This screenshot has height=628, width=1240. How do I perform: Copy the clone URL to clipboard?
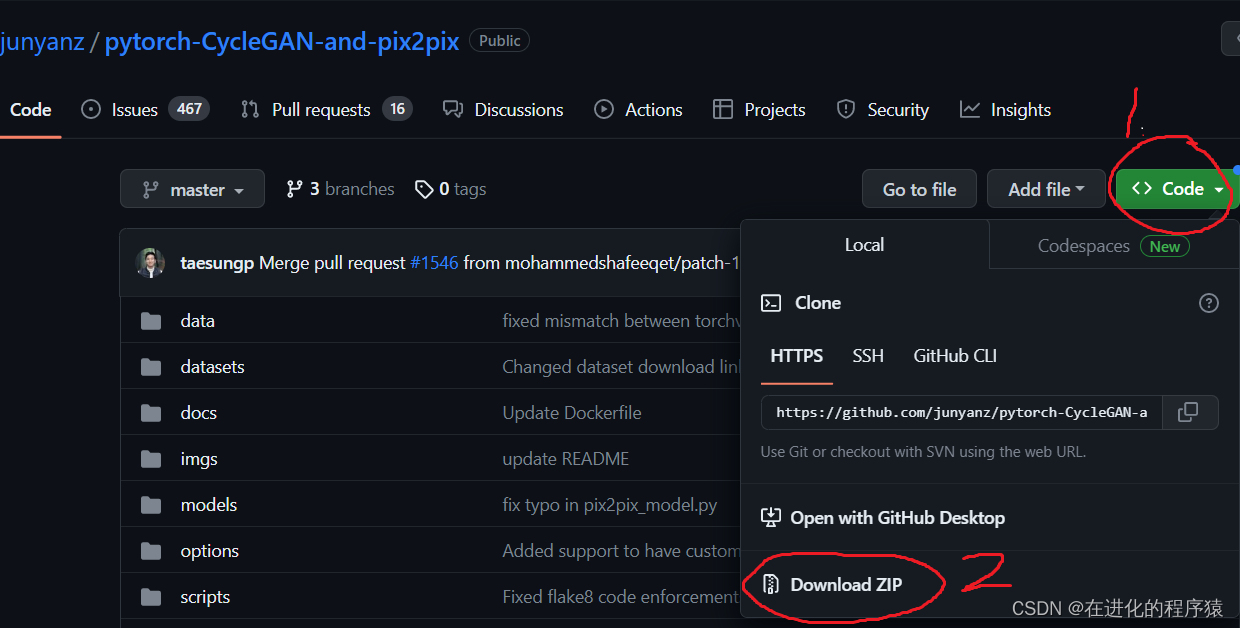pyautogui.click(x=1190, y=412)
